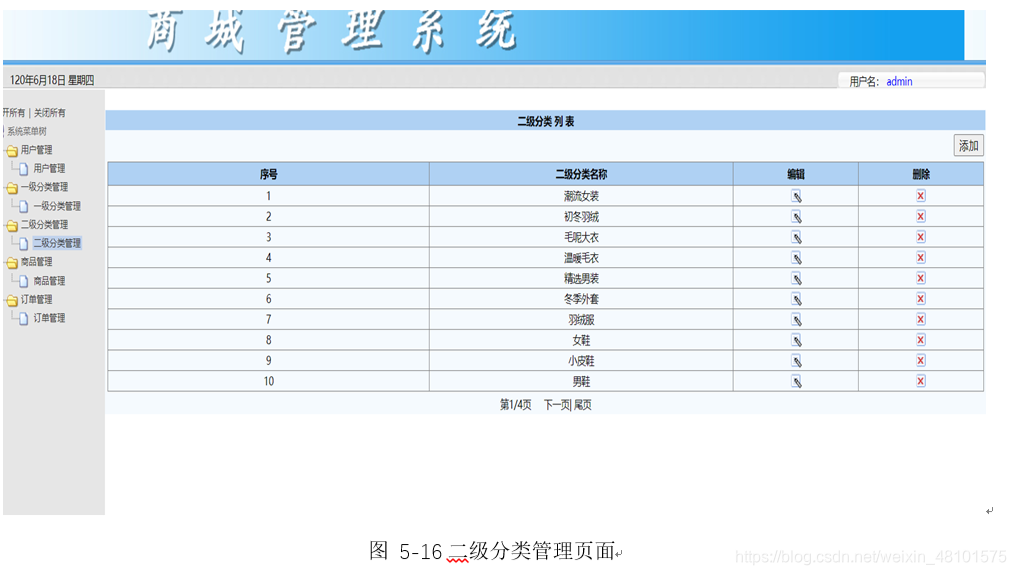Image resolution: width=1016 pixels, height=575 pixels.
Task: Select the 潮流女装 name cell
Action: [x=581, y=196]
